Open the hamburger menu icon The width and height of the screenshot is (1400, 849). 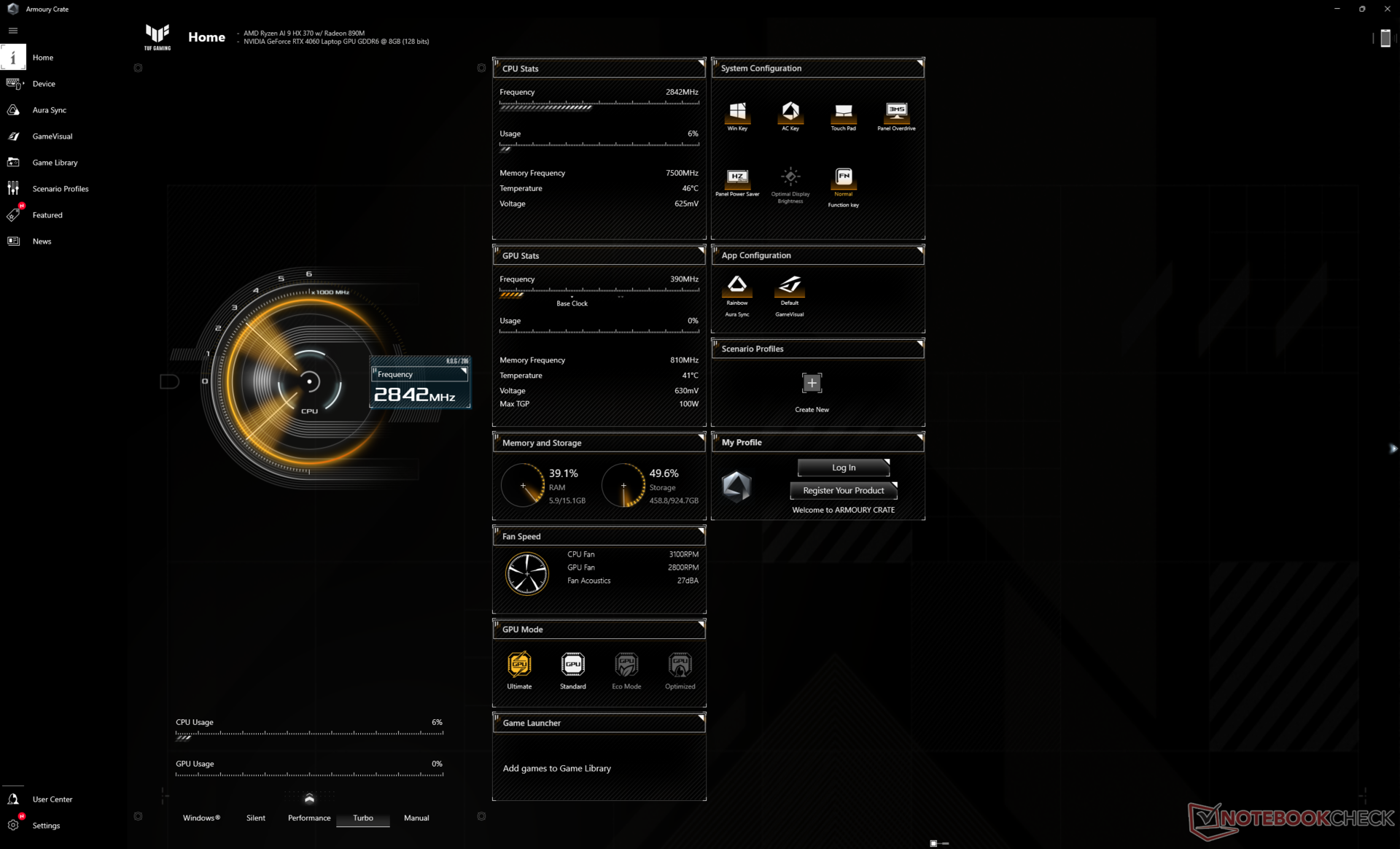[x=13, y=31]
